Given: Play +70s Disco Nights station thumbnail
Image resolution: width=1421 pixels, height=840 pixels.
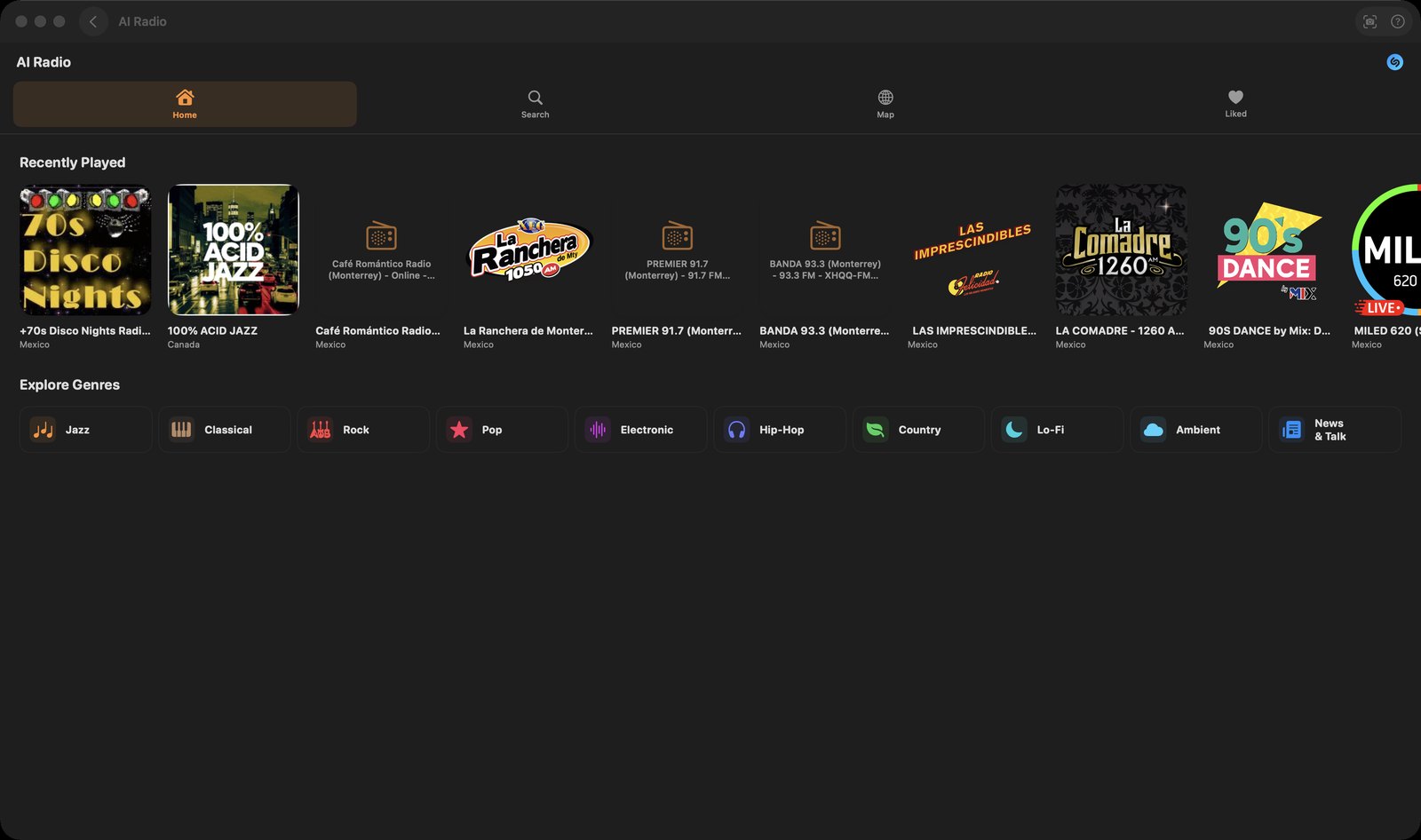Looking at the screenshot, I should (x=85, y=250).
